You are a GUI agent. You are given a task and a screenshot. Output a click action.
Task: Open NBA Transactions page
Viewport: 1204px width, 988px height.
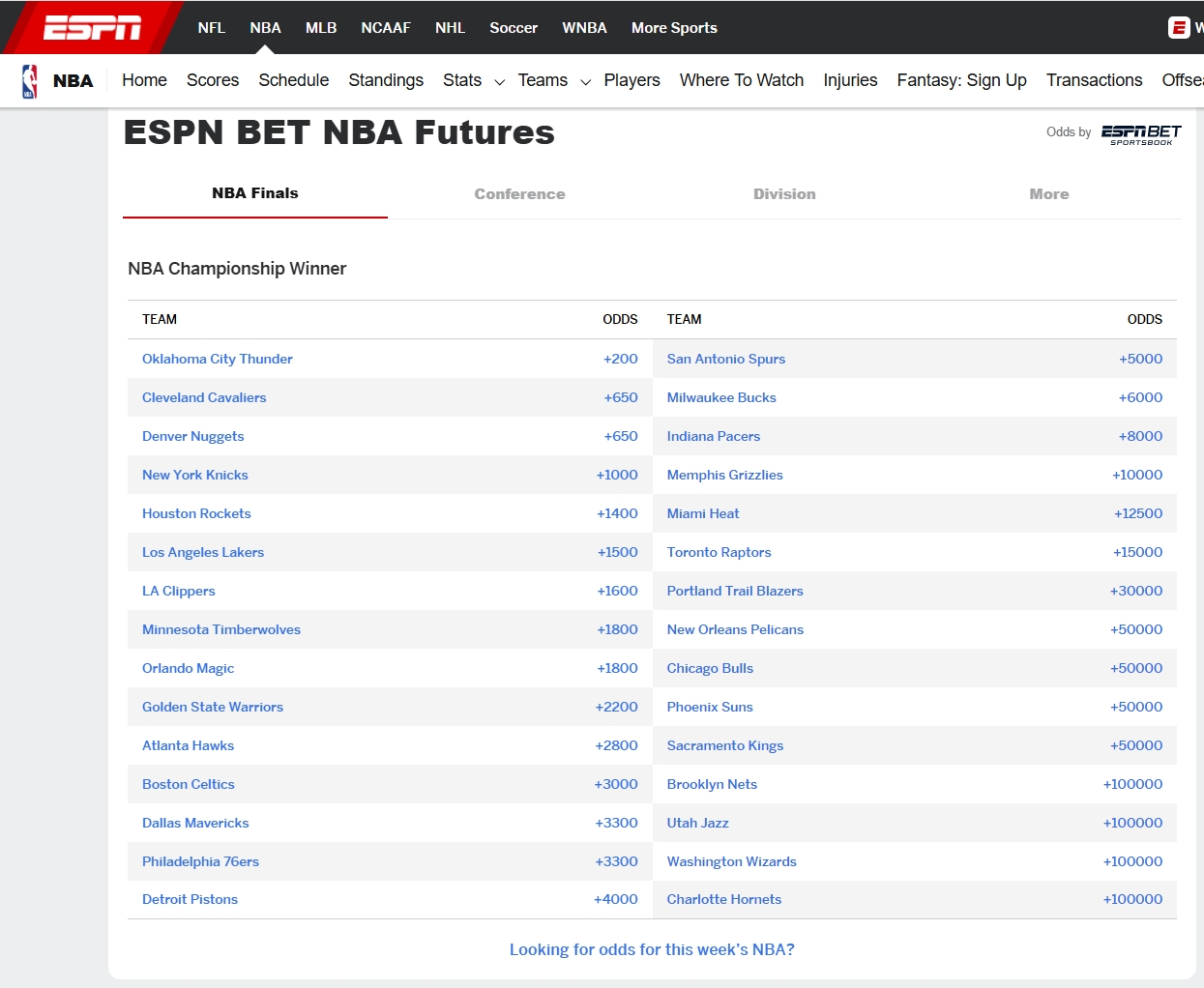click(1094, 80)
